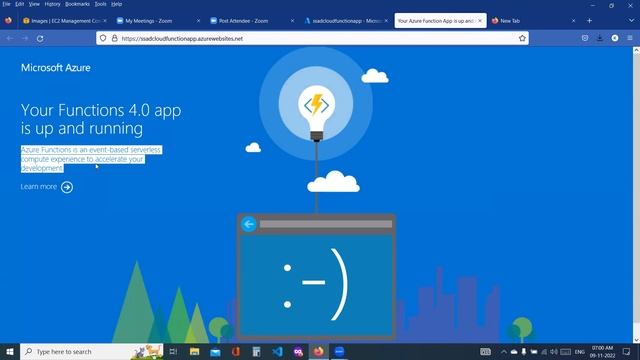Open Visual Studio Code from the taskbar
This screenshot has width=640, height=360.
277,351
